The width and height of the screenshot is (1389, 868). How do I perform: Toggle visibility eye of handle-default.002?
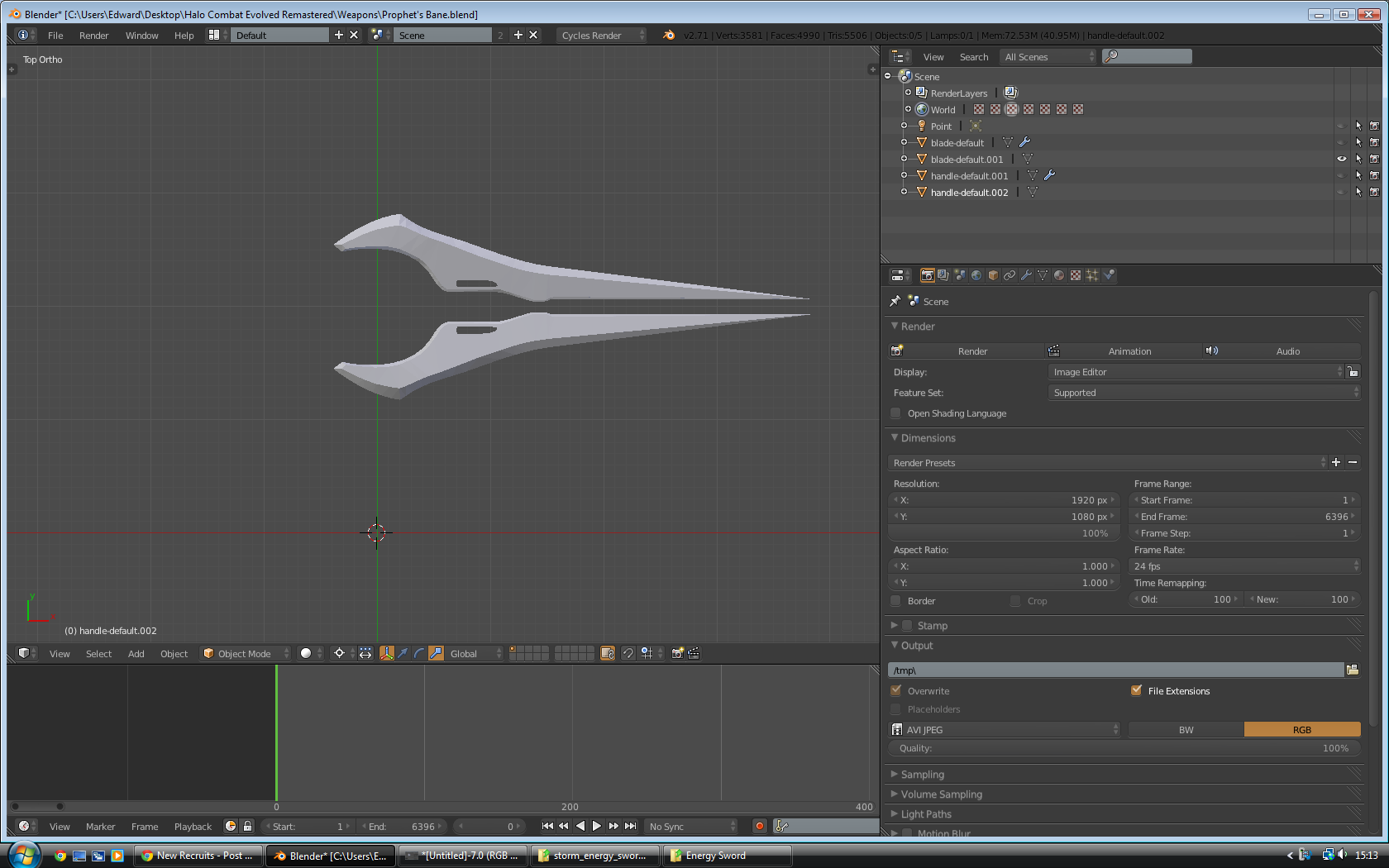pos(1342,192)
